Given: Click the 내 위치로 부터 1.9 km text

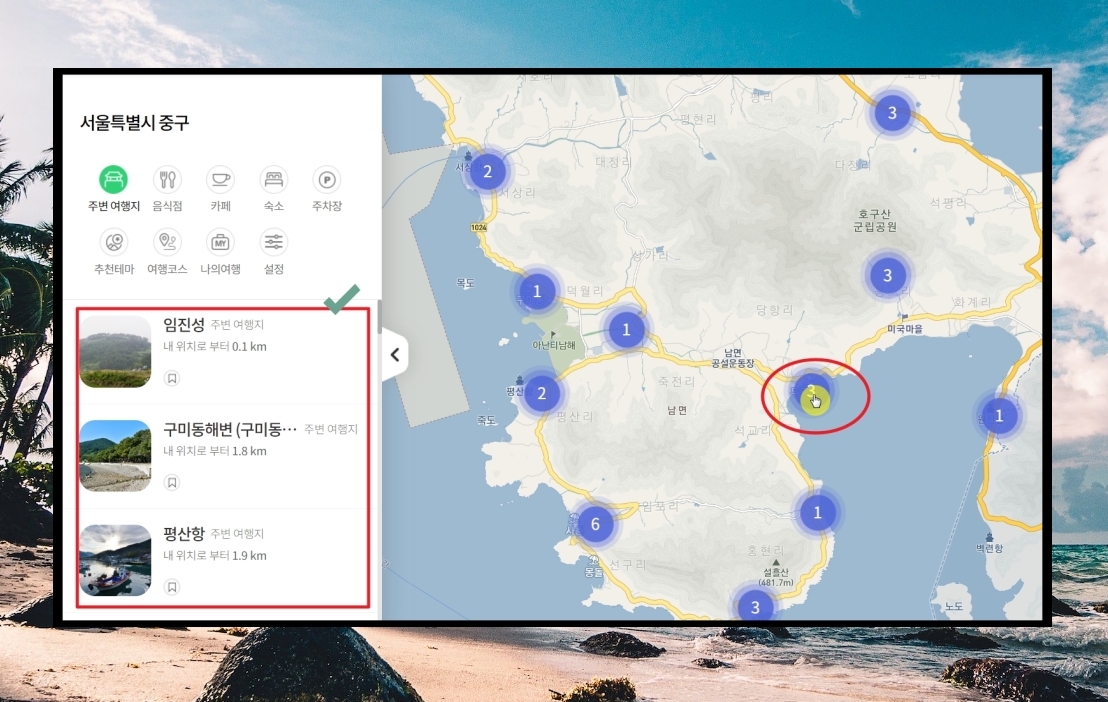Looking at the screenshot, I should [215, 556].
